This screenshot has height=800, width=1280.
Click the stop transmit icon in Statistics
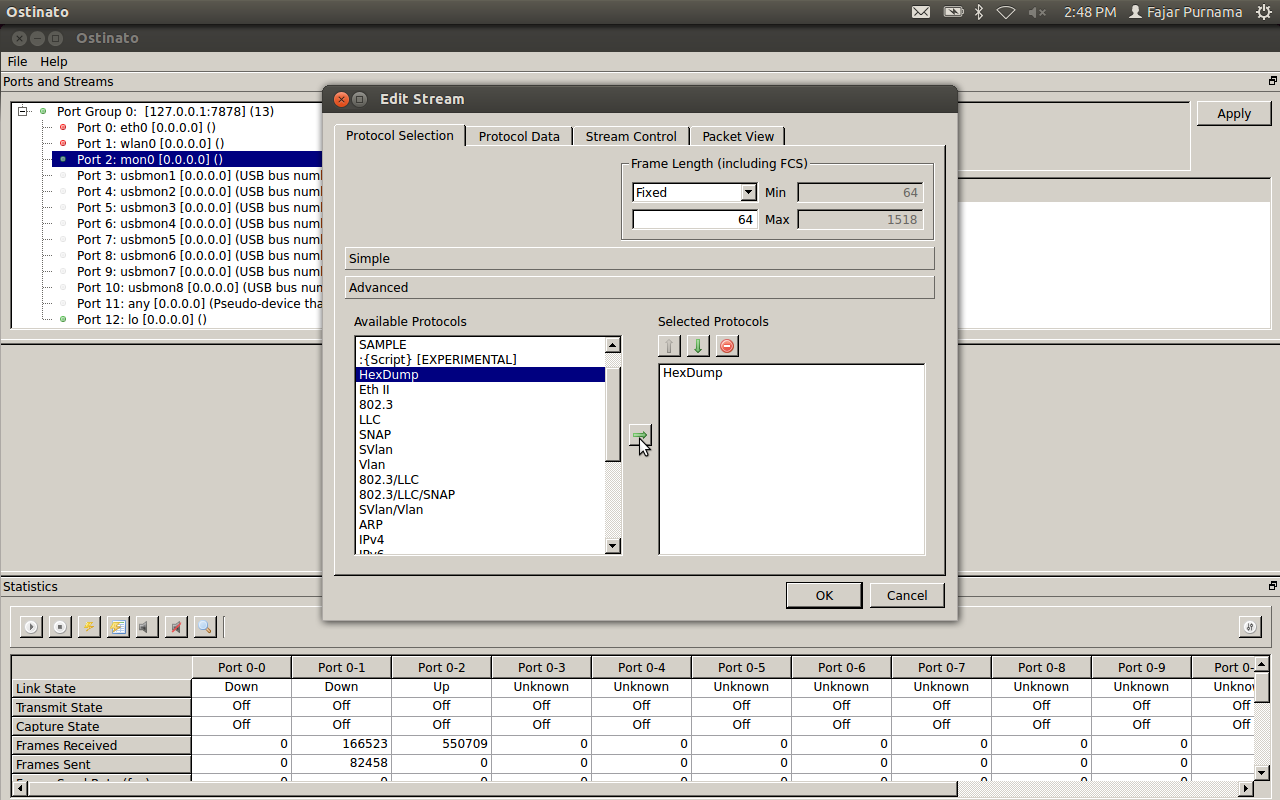tap(60, 627)
